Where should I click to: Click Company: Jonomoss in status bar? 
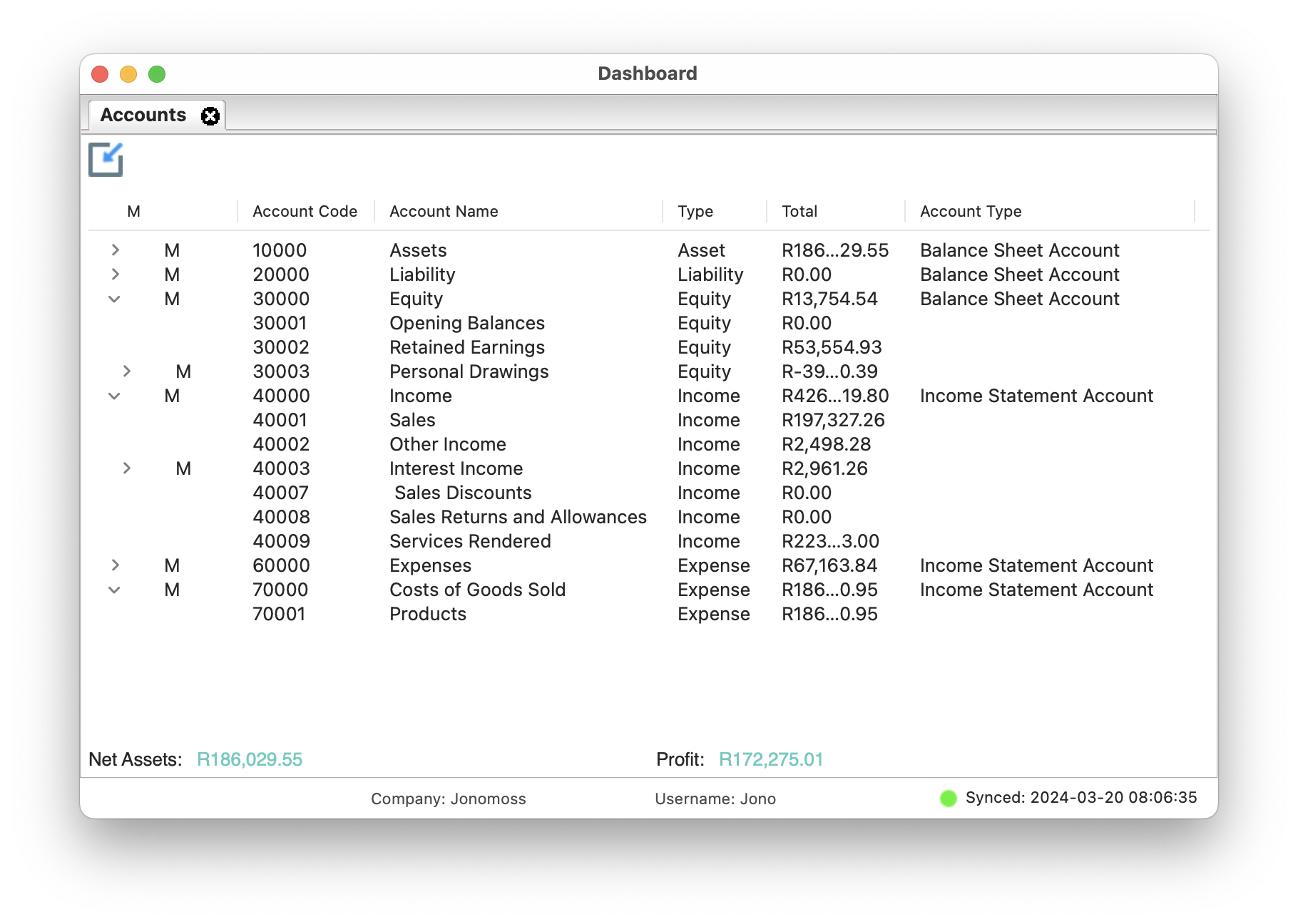coord(449,799)
